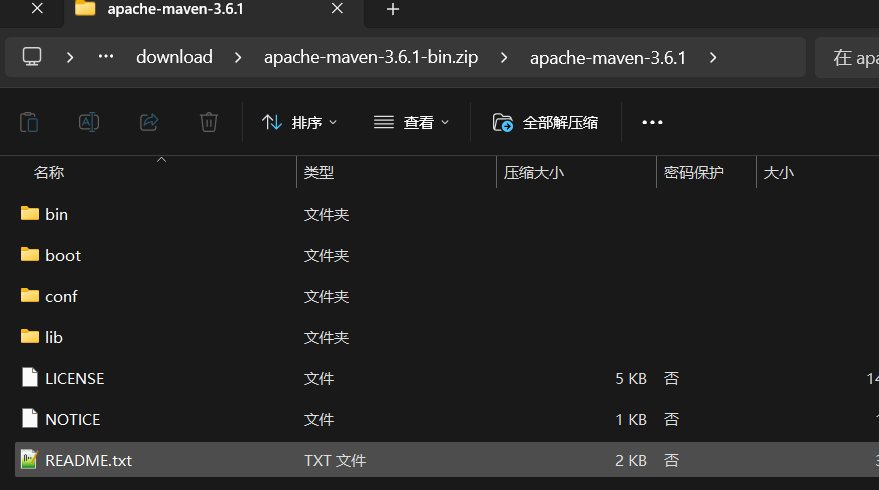
Task: Select the NOTICE file
Action: point(73,419)
